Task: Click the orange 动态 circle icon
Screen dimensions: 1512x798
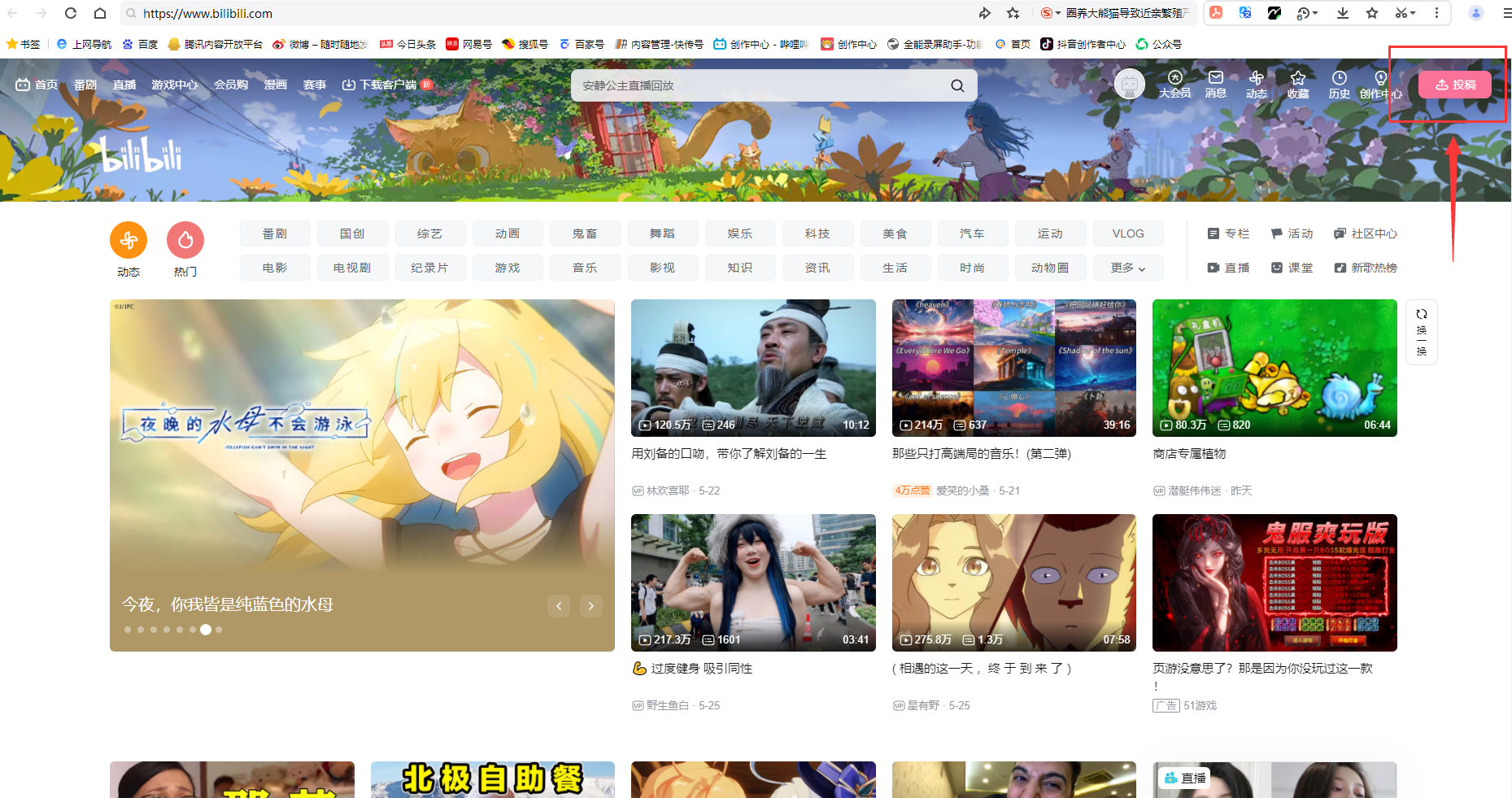Action: coord(129,240)
